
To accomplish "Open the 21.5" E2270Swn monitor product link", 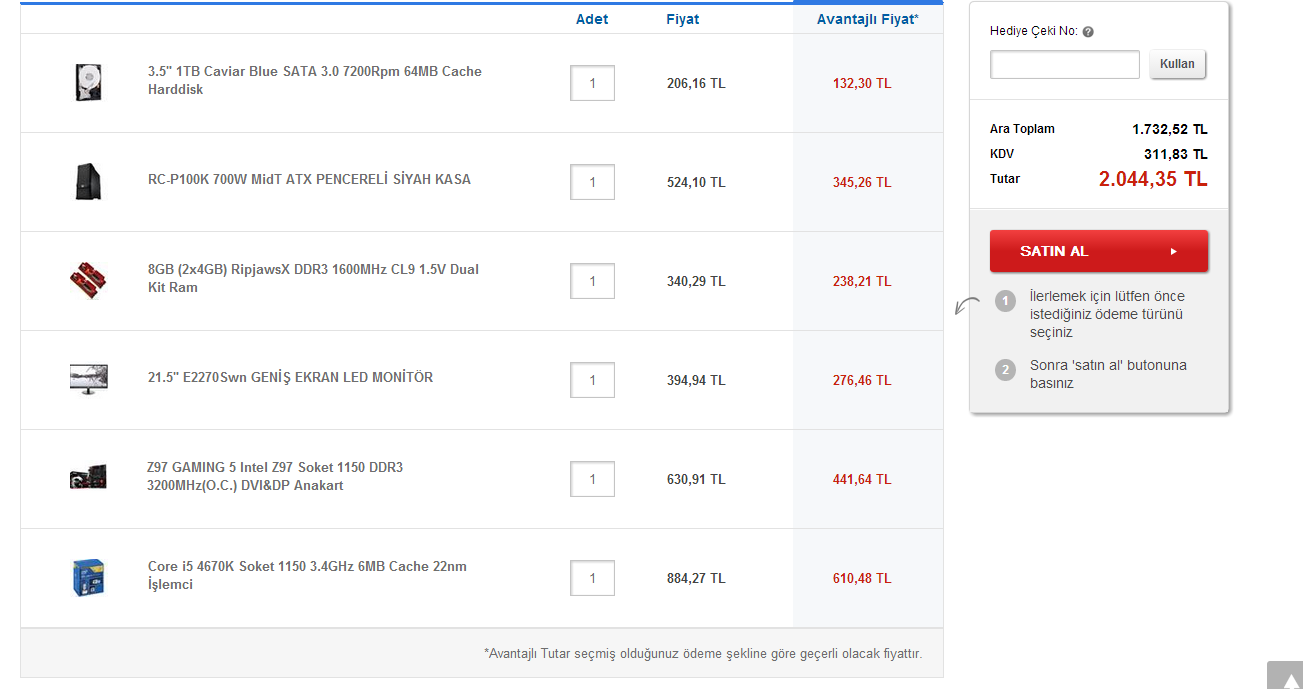I will coord(290,377).
